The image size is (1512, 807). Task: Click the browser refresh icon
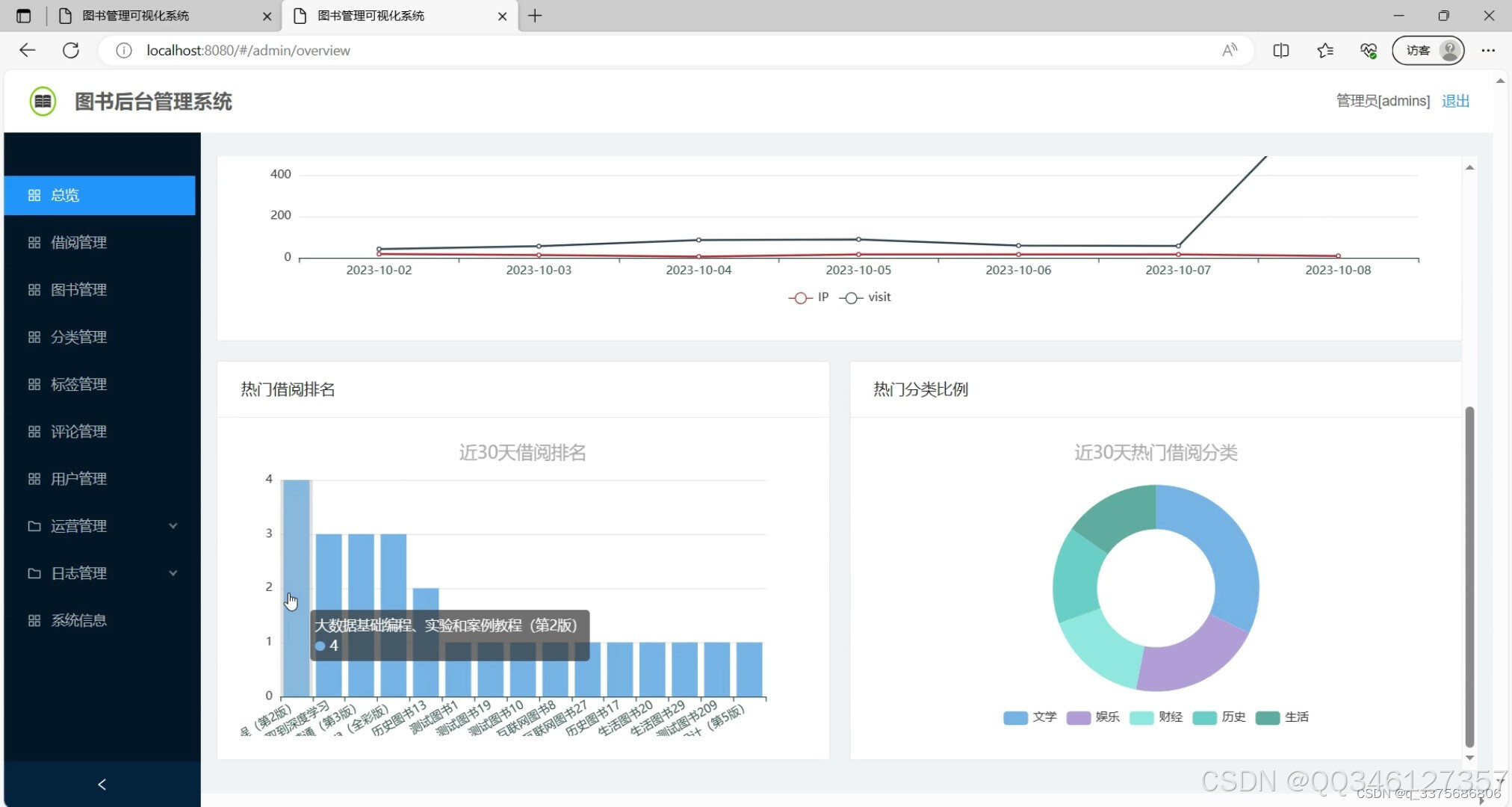[71, 50]
